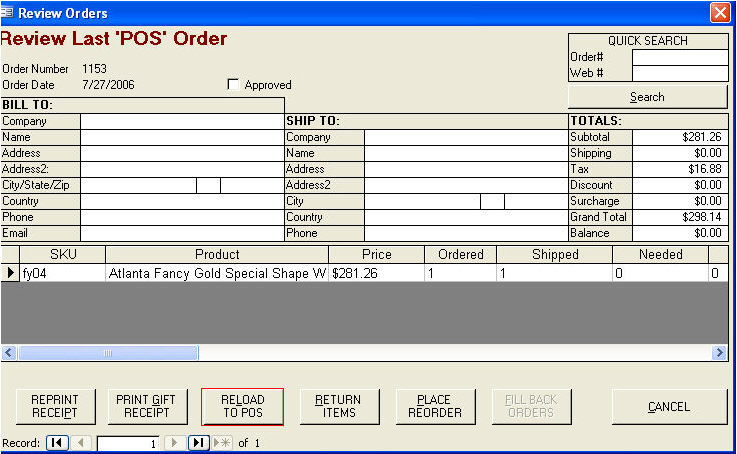
Task: Click the Ship To Address2 field
Action: [466, 185]
